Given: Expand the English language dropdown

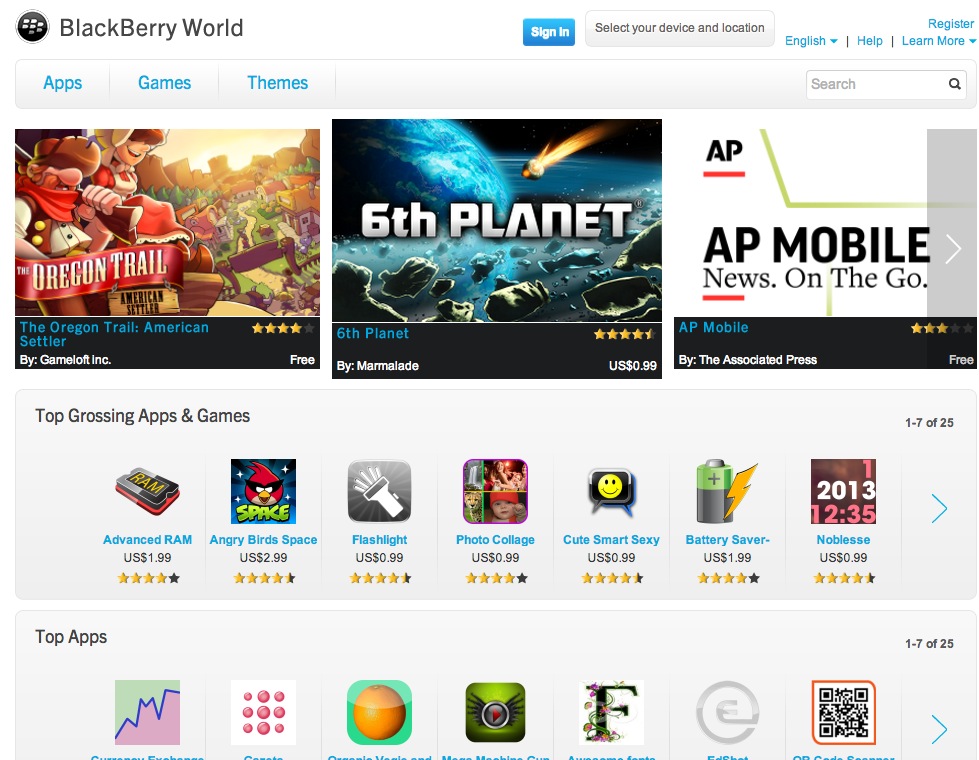Looking at the screenshot, I should click(x=810, y=41).
